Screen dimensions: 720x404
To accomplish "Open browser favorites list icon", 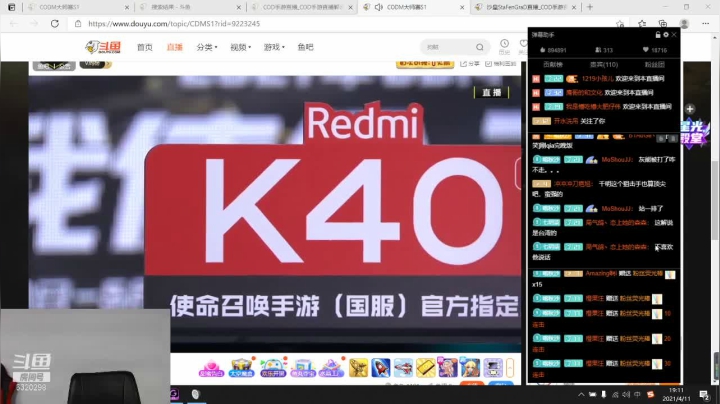I will 641,23.
